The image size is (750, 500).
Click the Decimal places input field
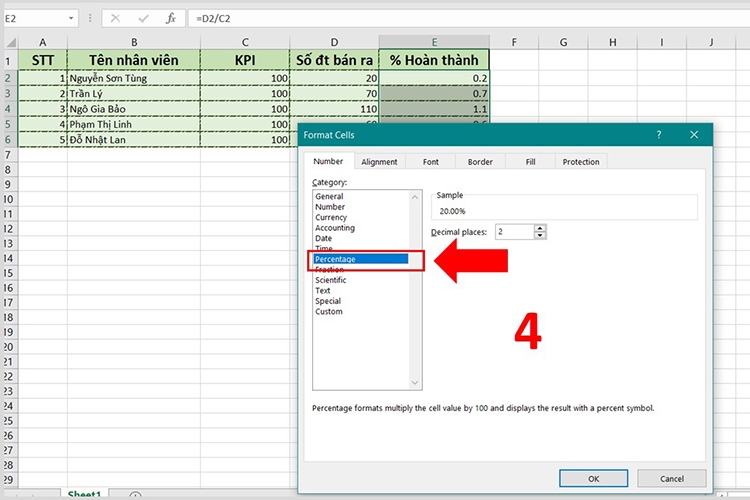[514, 232]
